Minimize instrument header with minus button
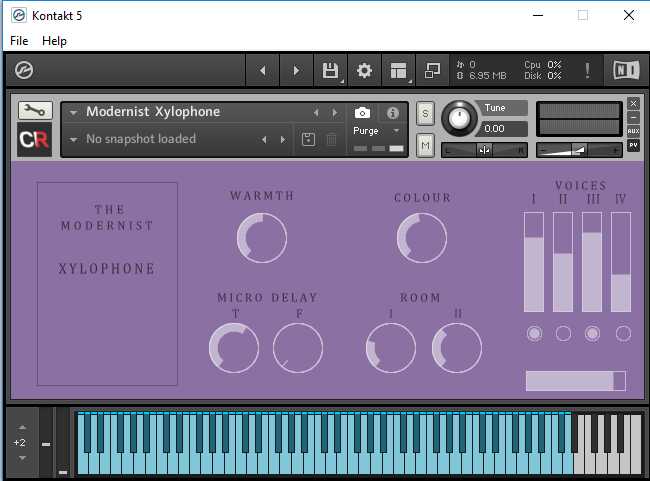 tap(633, 118)
